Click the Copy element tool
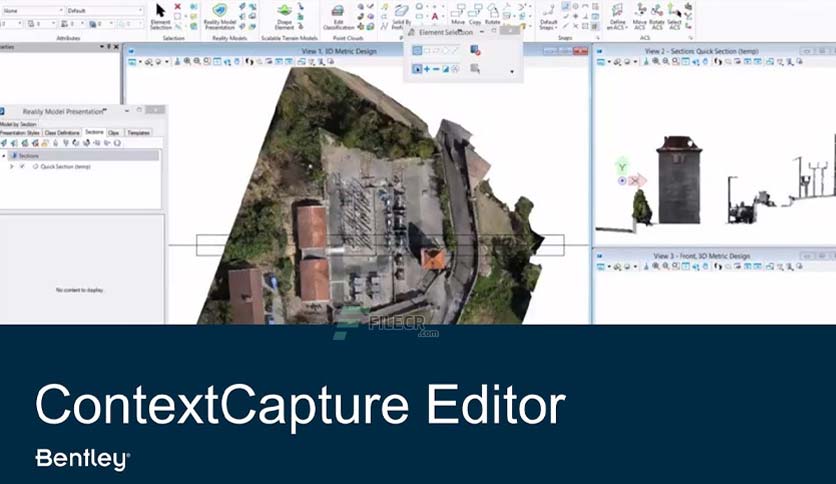The width and height of the screenshot is (836, 484). 475,15
